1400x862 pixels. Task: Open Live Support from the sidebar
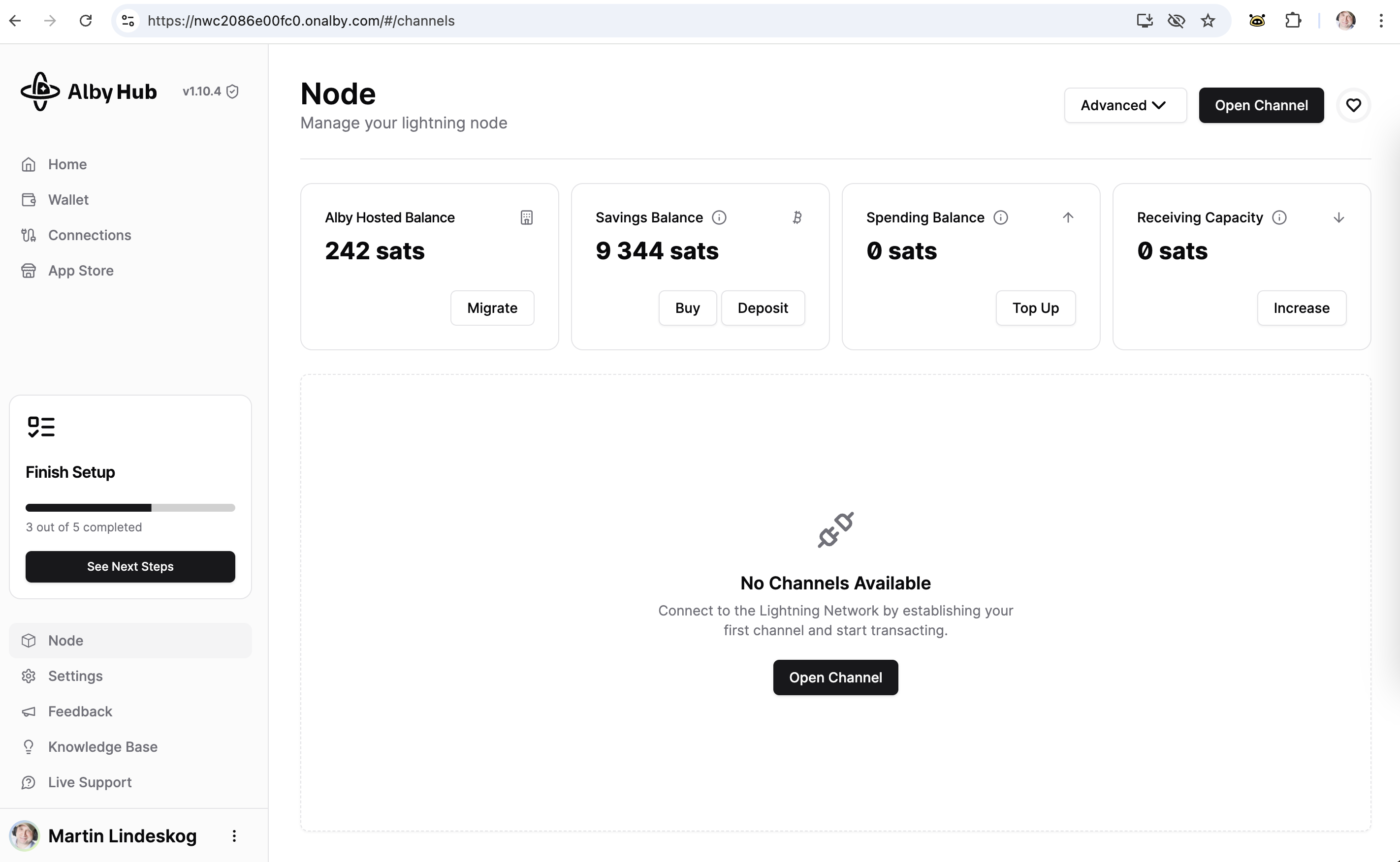[x=130, y=782]
